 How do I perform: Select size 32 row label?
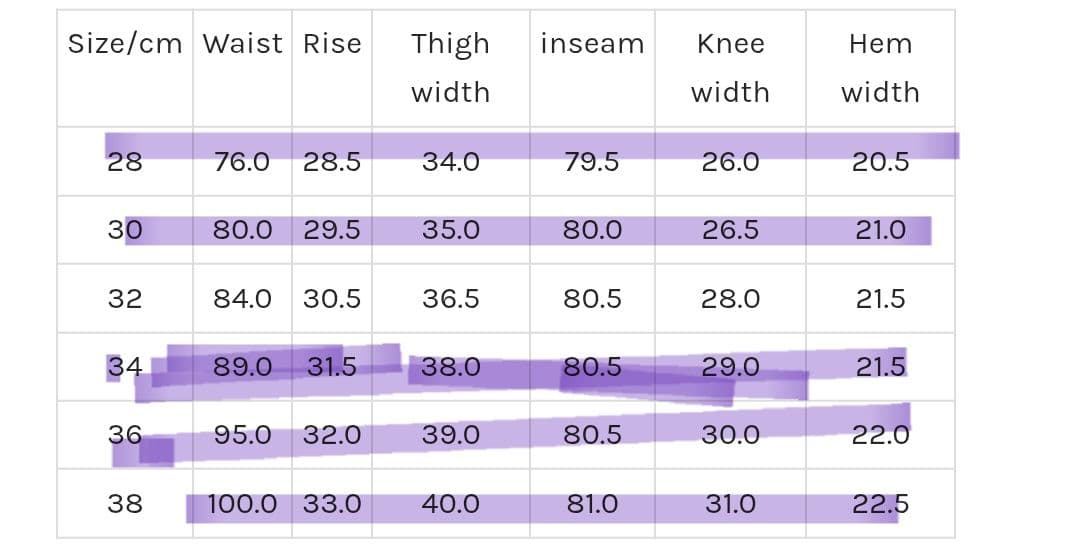tap(125, 299)
